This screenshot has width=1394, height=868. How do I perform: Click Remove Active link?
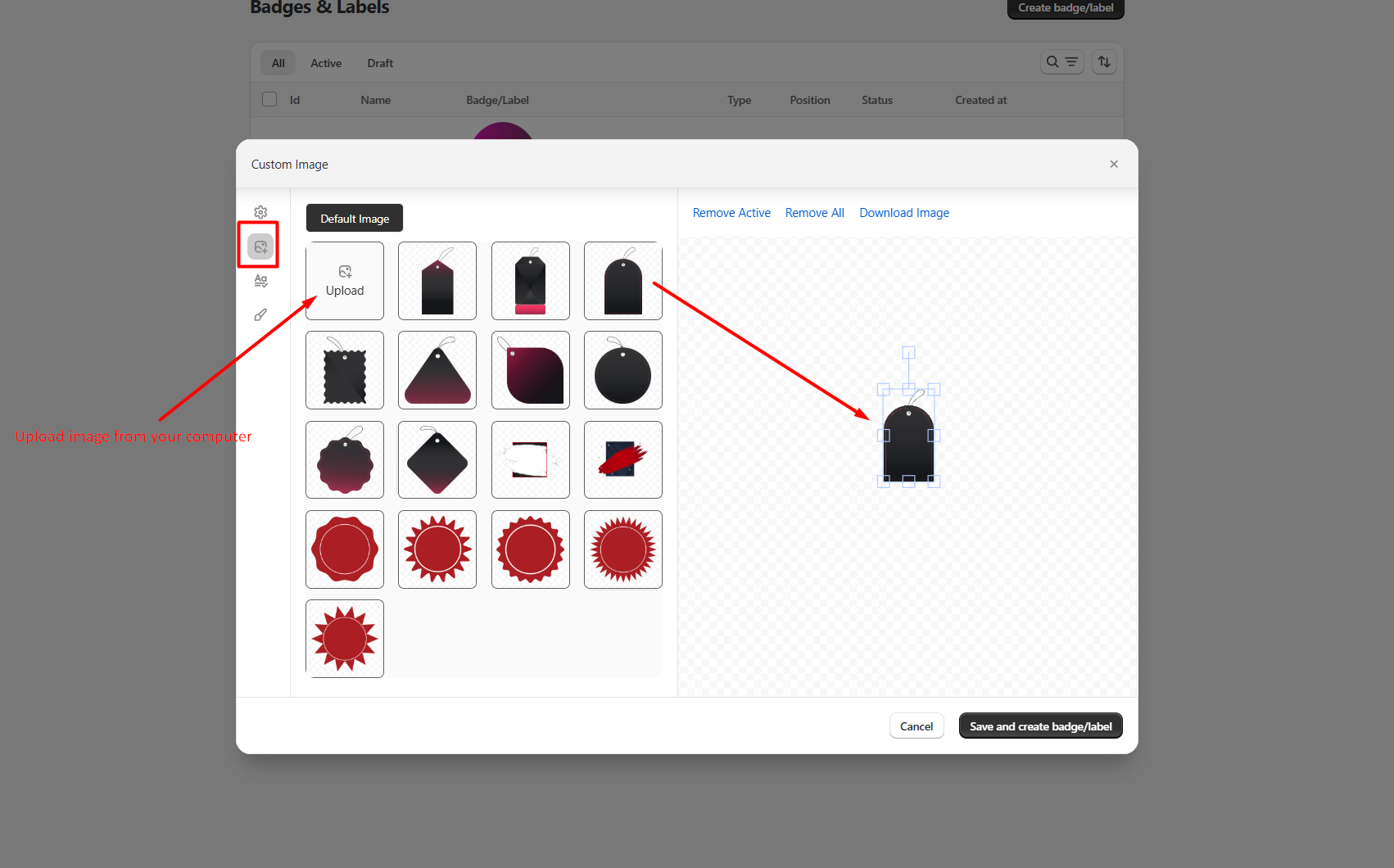[x=731, y=213]
